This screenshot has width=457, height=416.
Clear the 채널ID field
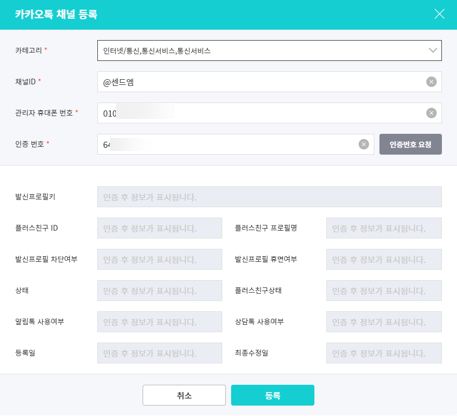click(x=431, y=82)
